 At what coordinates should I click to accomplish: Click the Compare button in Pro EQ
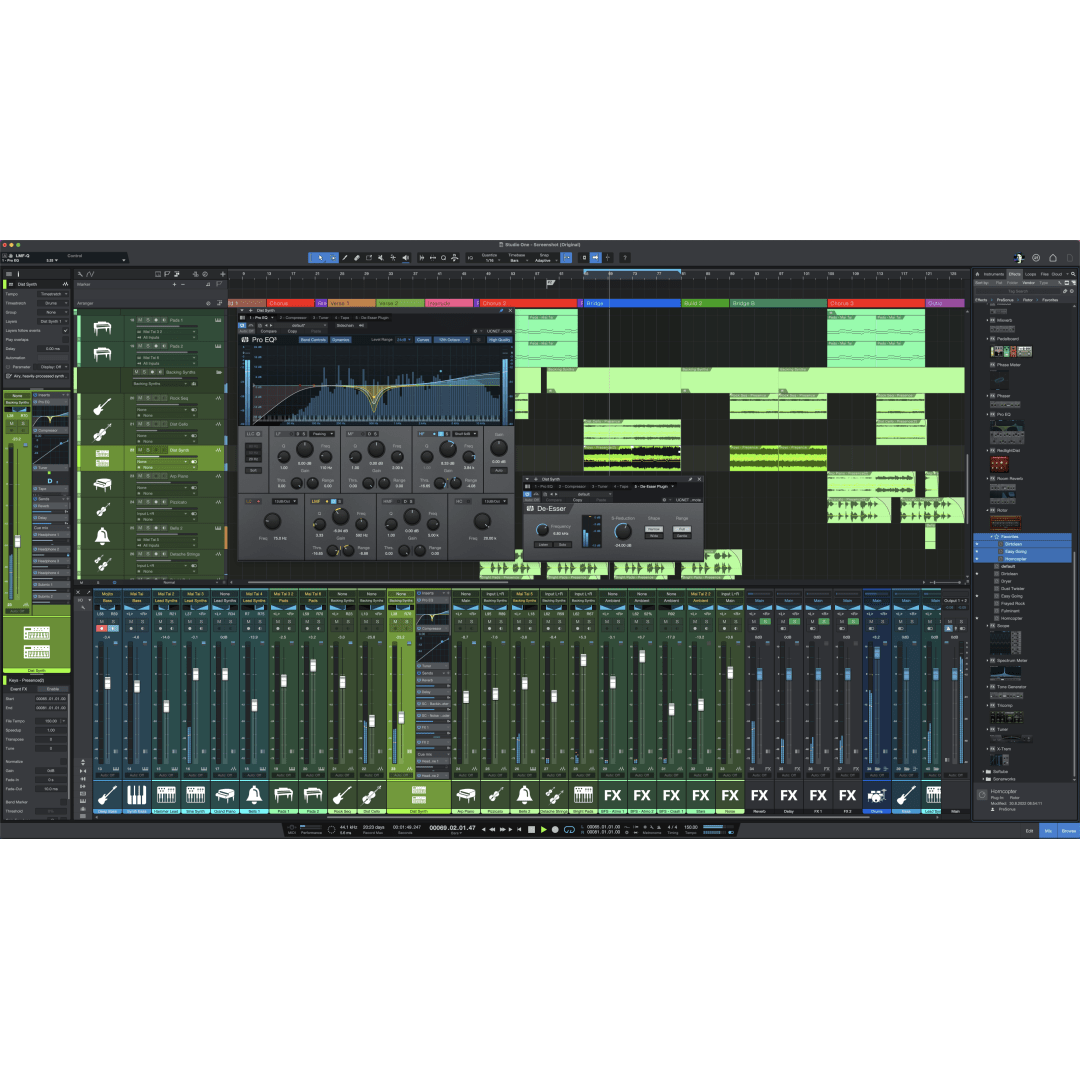[x=269, y=331]
